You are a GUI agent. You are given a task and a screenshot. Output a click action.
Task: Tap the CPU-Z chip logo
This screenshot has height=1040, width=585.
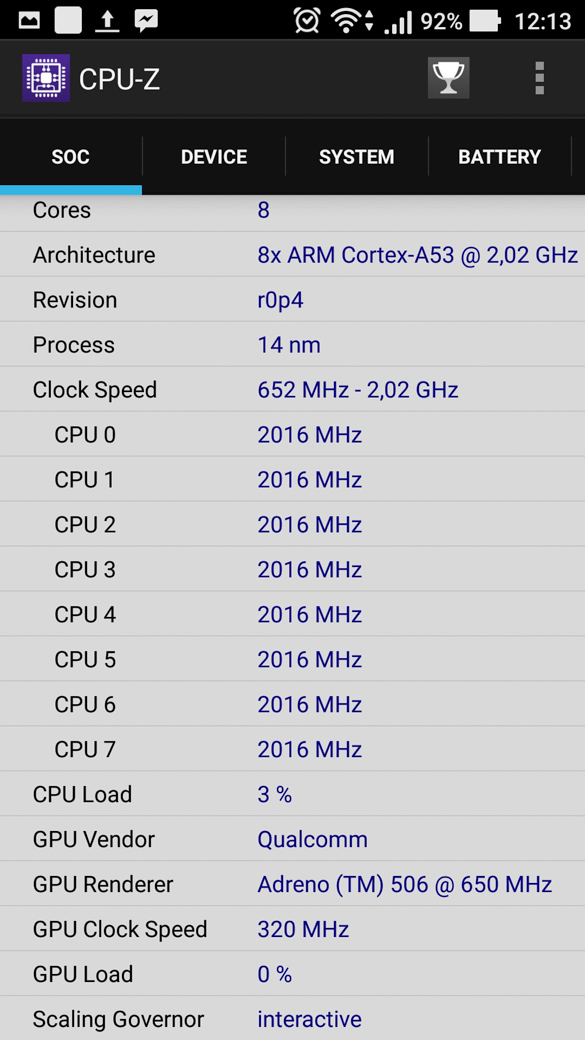pyautogui.click(x=46, y=78)
